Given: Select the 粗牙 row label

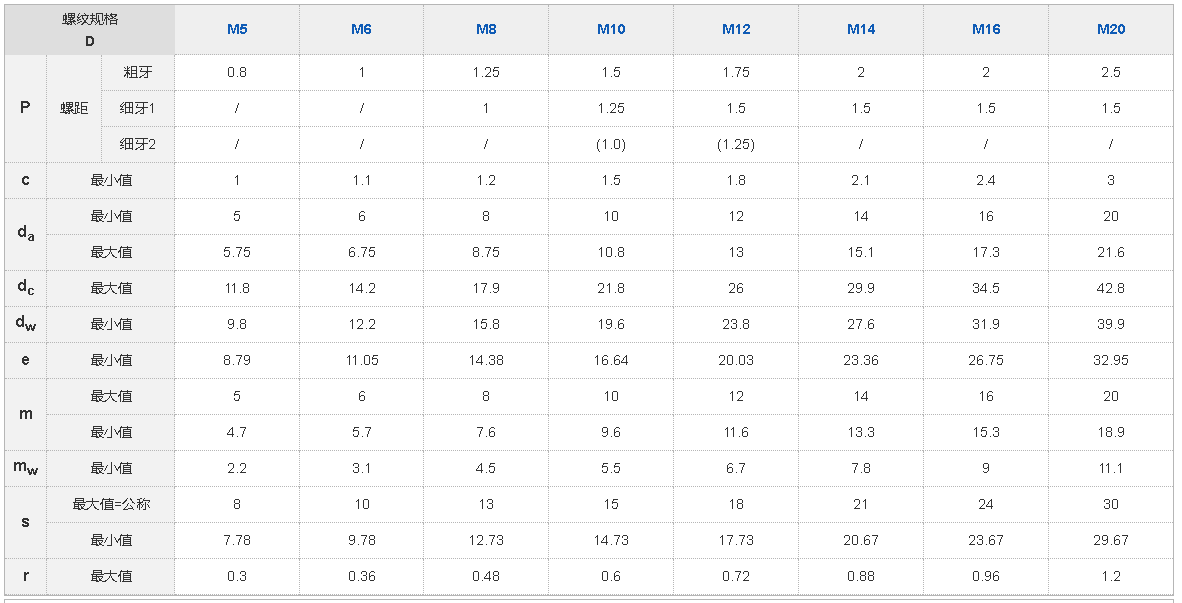Looking at the screenshot, I should (x=138, y=72).
